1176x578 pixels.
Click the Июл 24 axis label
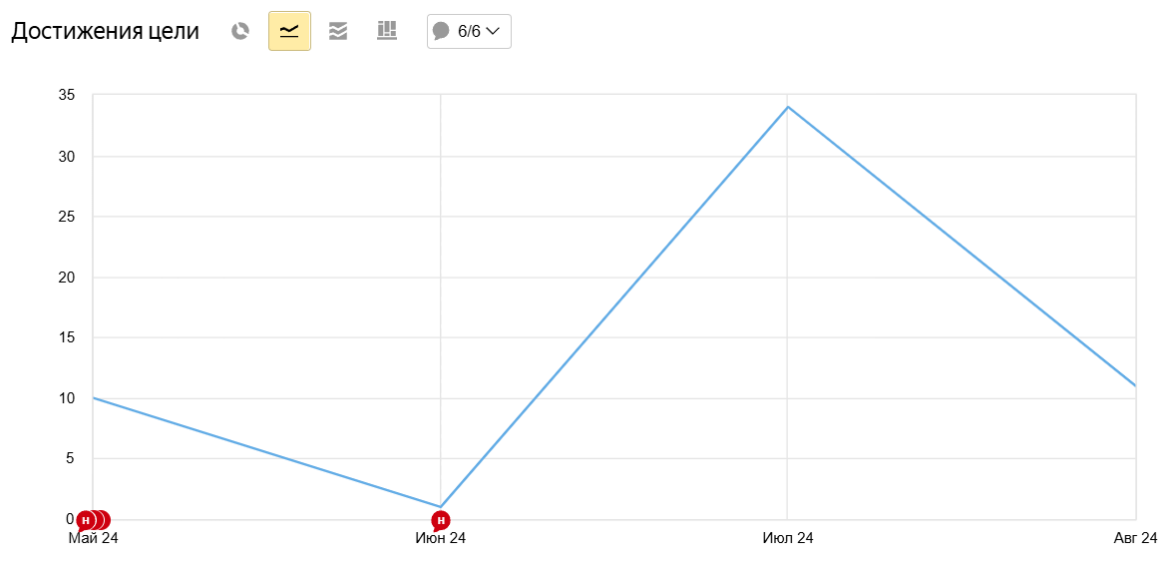[788, 539]
